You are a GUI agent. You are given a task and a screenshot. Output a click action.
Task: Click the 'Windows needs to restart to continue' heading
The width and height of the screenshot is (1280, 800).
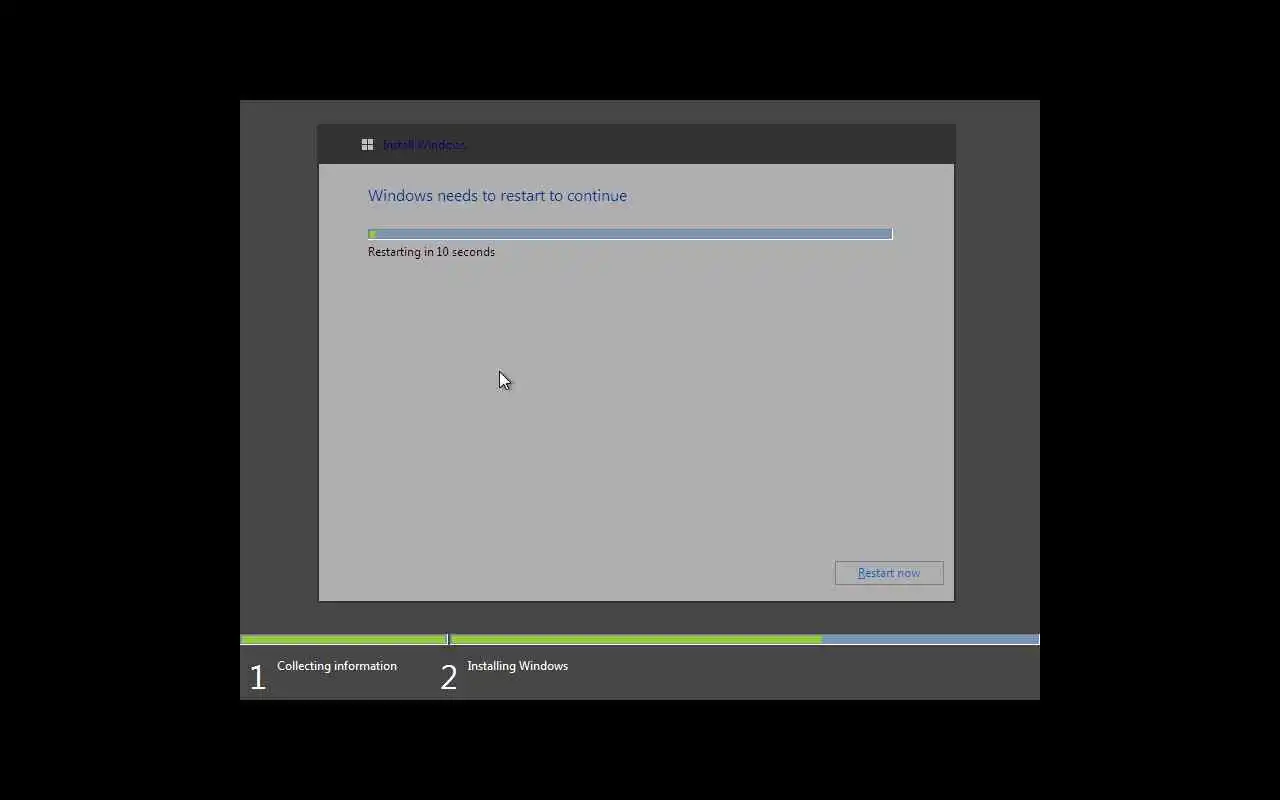[x=497, y=196]
